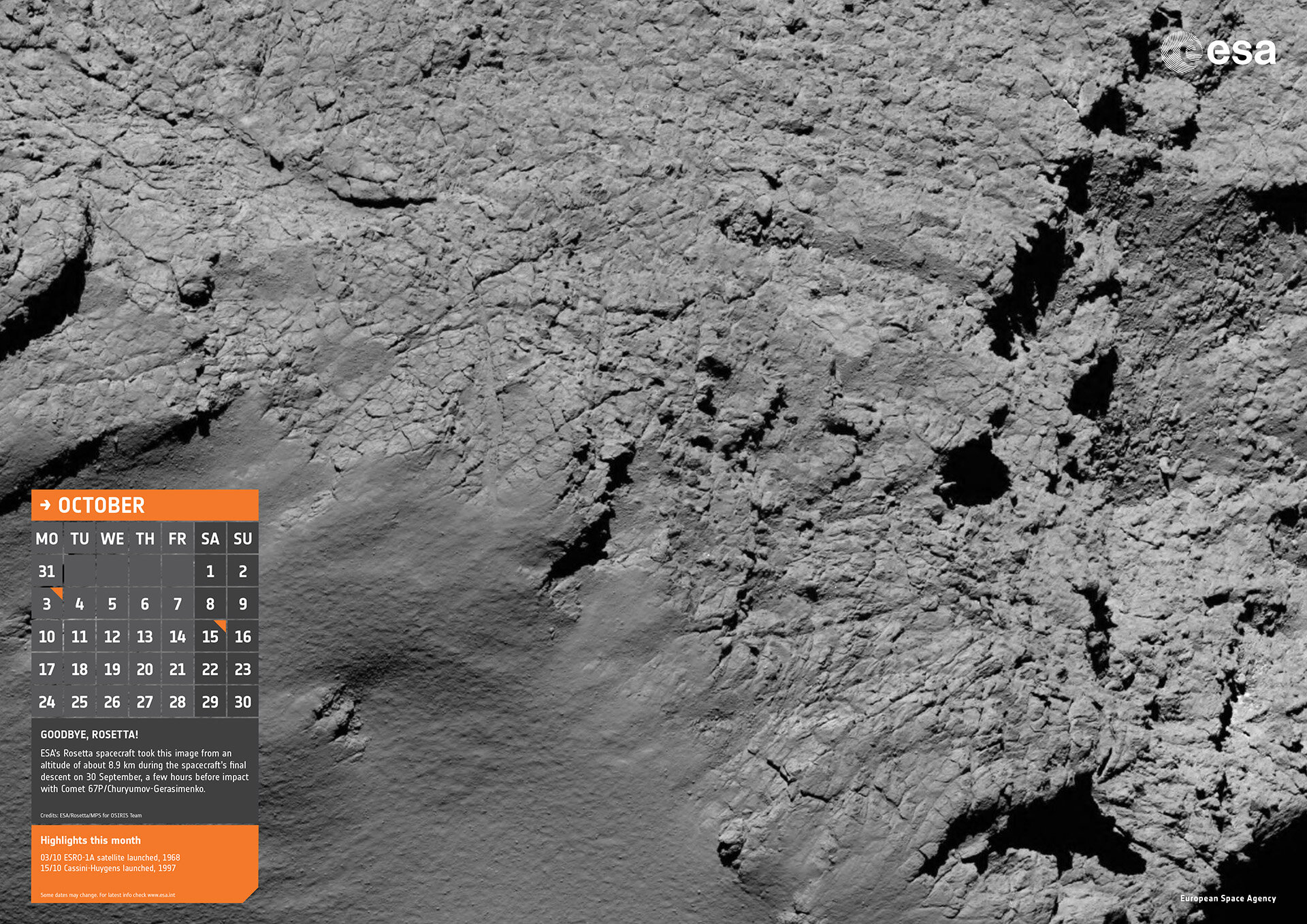
Task: Select Saturday column header SA
Action: point(210,538)
